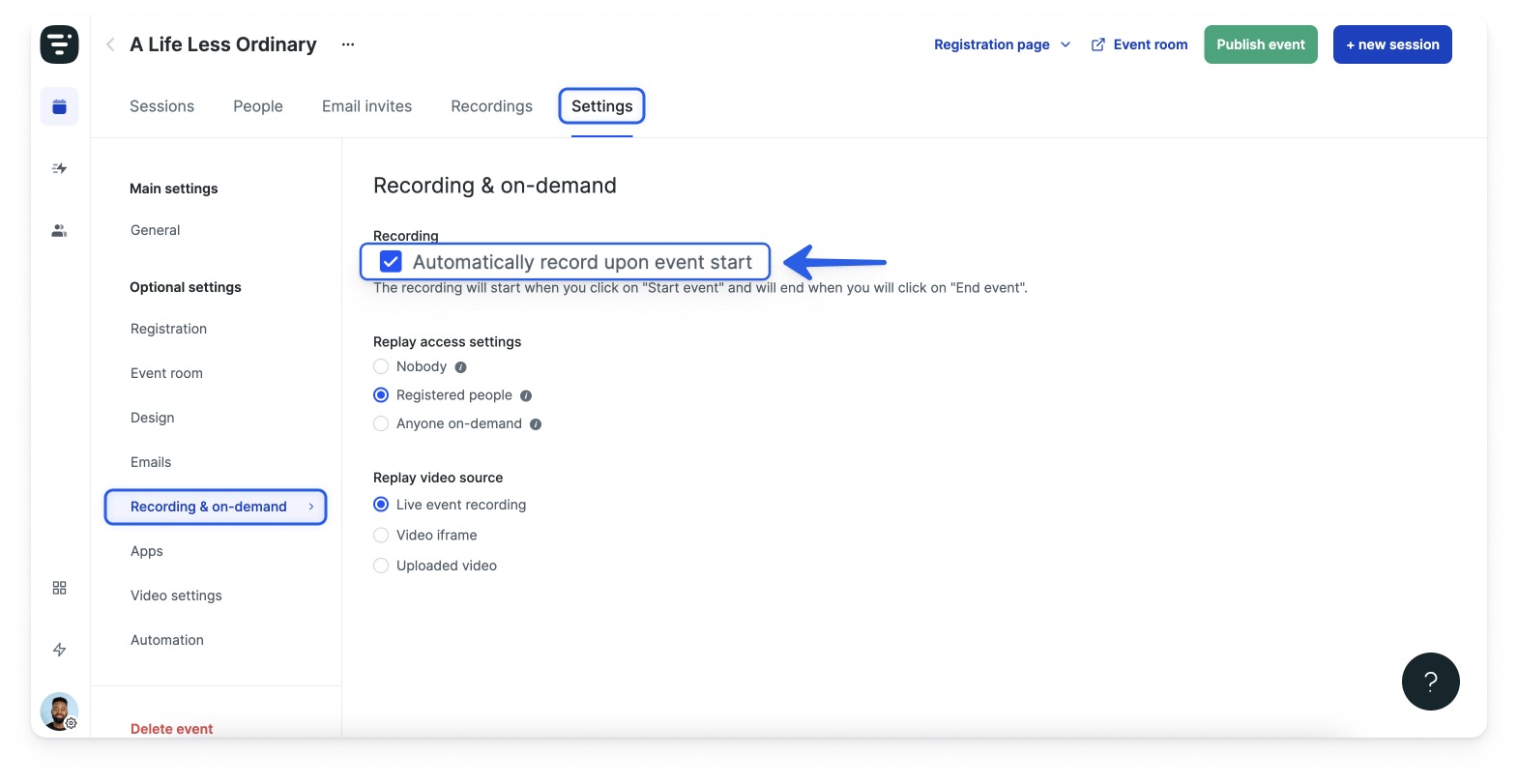The height and width of the screenshot is (784, 1518).
Task: Choose Uploaded video as replay source
Action: point(381,566)
